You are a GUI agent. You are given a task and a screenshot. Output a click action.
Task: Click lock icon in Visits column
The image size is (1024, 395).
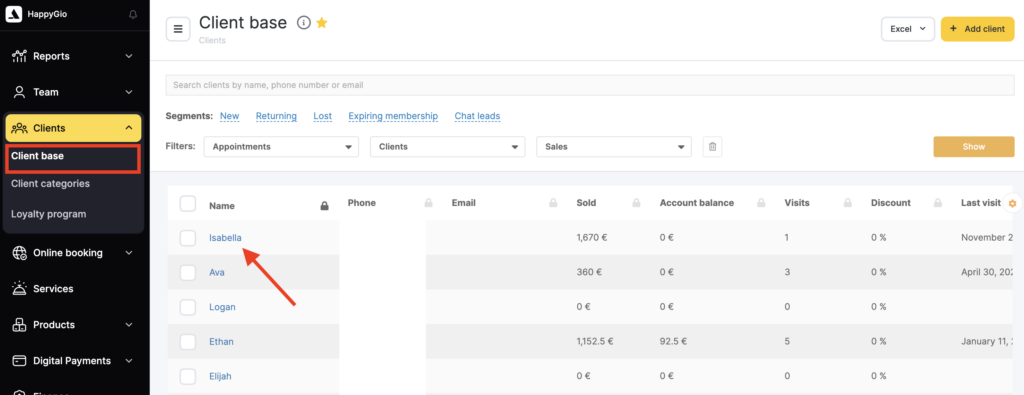[847, 203]
